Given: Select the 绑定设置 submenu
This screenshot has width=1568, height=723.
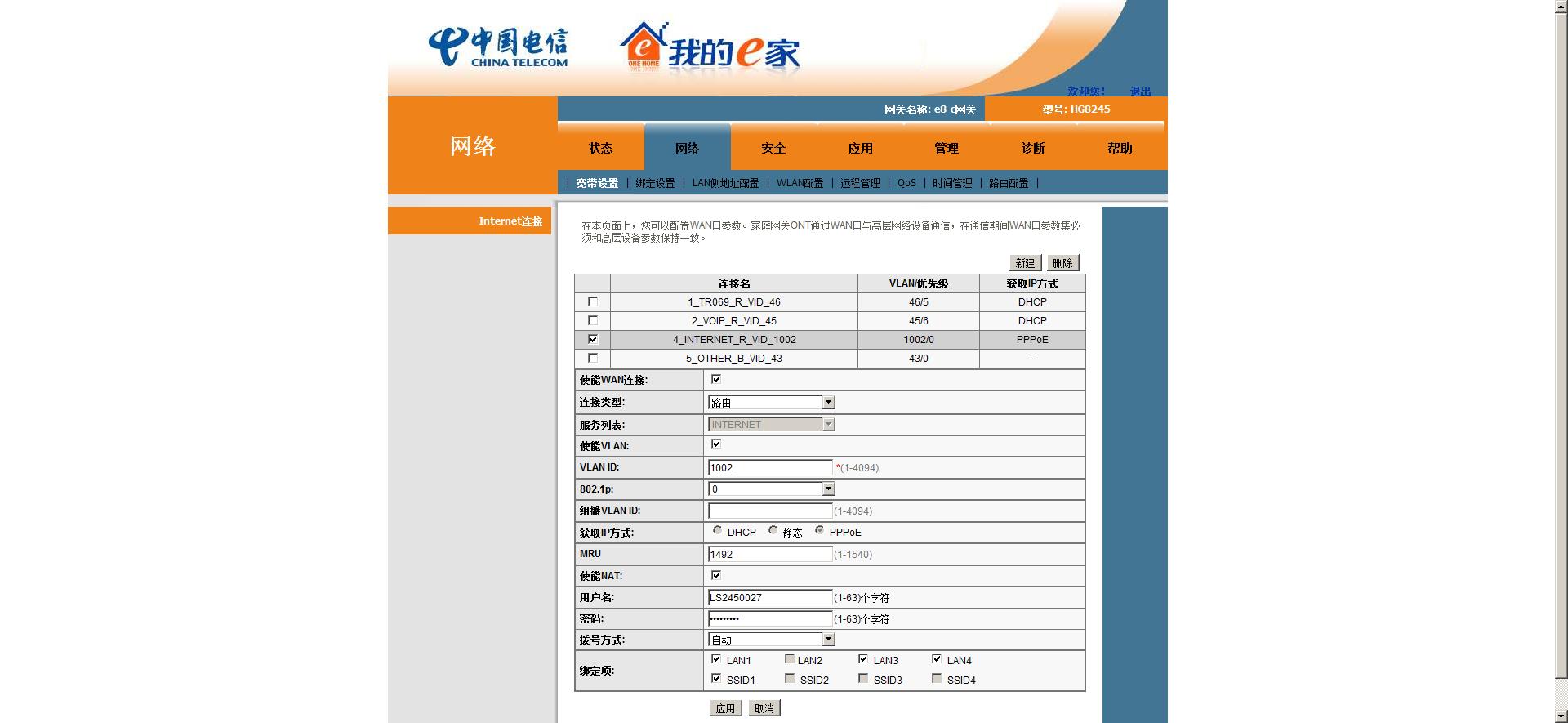Looking at the screenshot, I should 655,183.
